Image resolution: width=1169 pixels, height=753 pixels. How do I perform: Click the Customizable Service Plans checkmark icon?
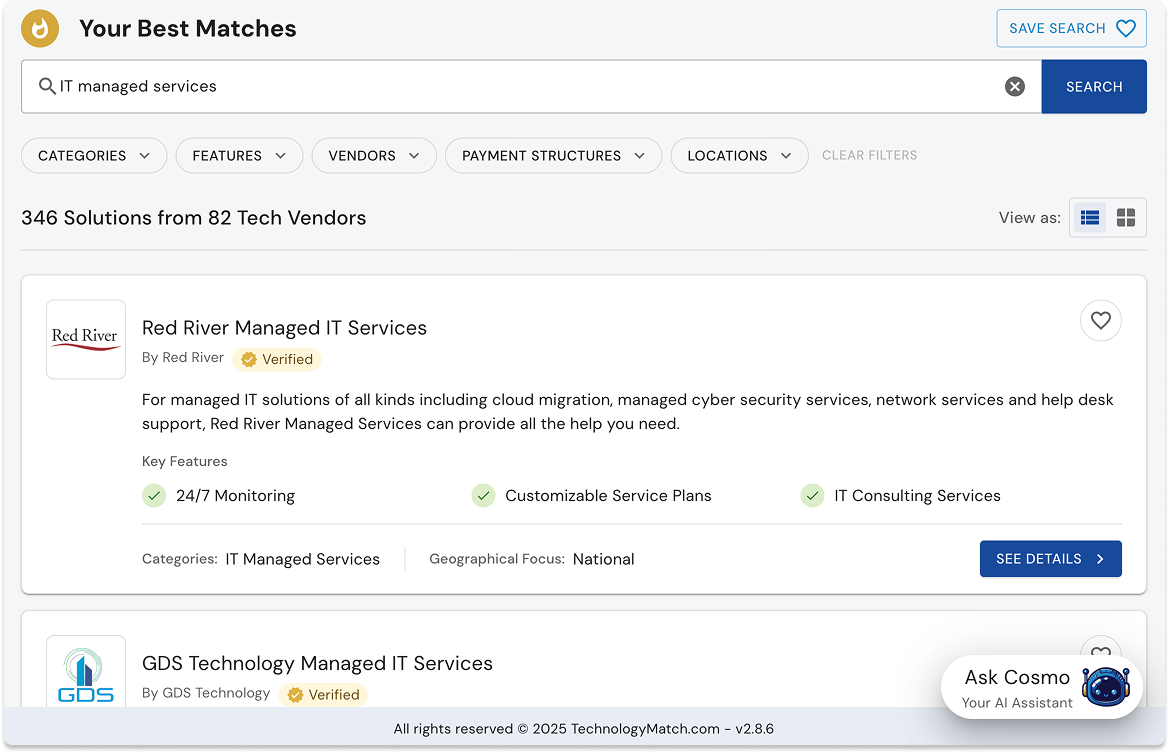pos(483,496)
